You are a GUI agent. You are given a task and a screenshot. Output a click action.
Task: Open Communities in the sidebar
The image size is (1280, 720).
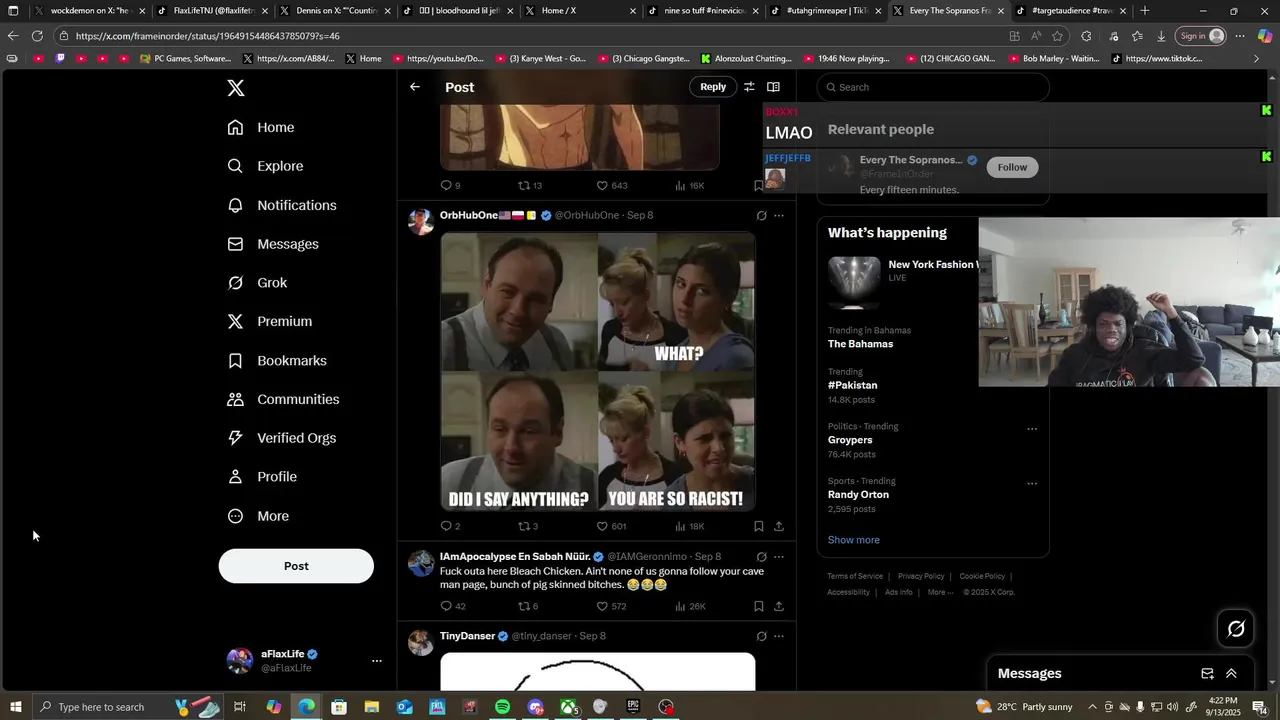click(283, 399)
